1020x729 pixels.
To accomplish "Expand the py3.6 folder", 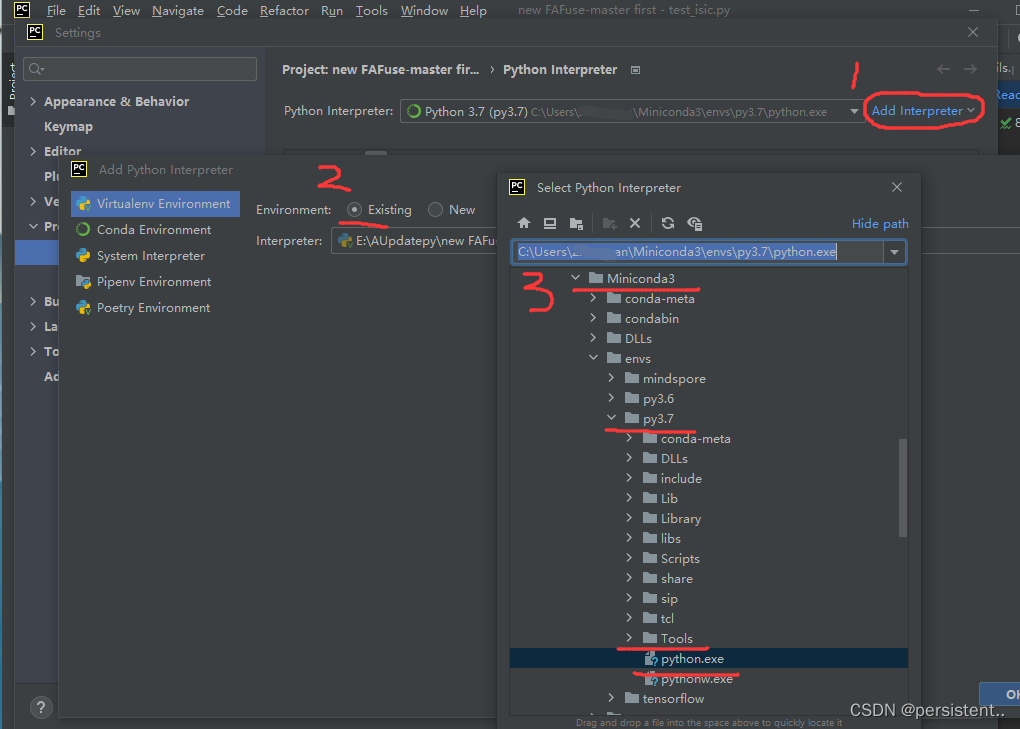I will coord(611,398).
